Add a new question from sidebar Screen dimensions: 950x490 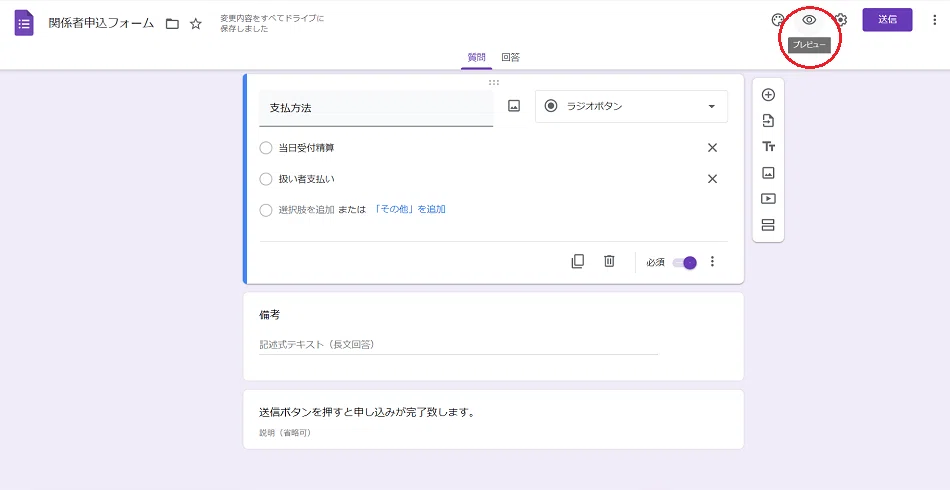click(768, 95)
